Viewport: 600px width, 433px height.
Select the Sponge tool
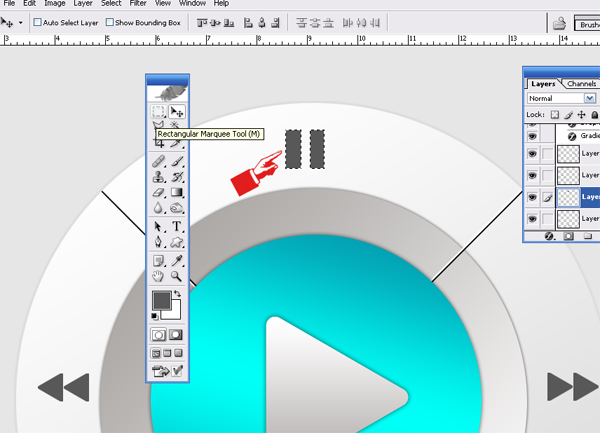pos(177,208)
